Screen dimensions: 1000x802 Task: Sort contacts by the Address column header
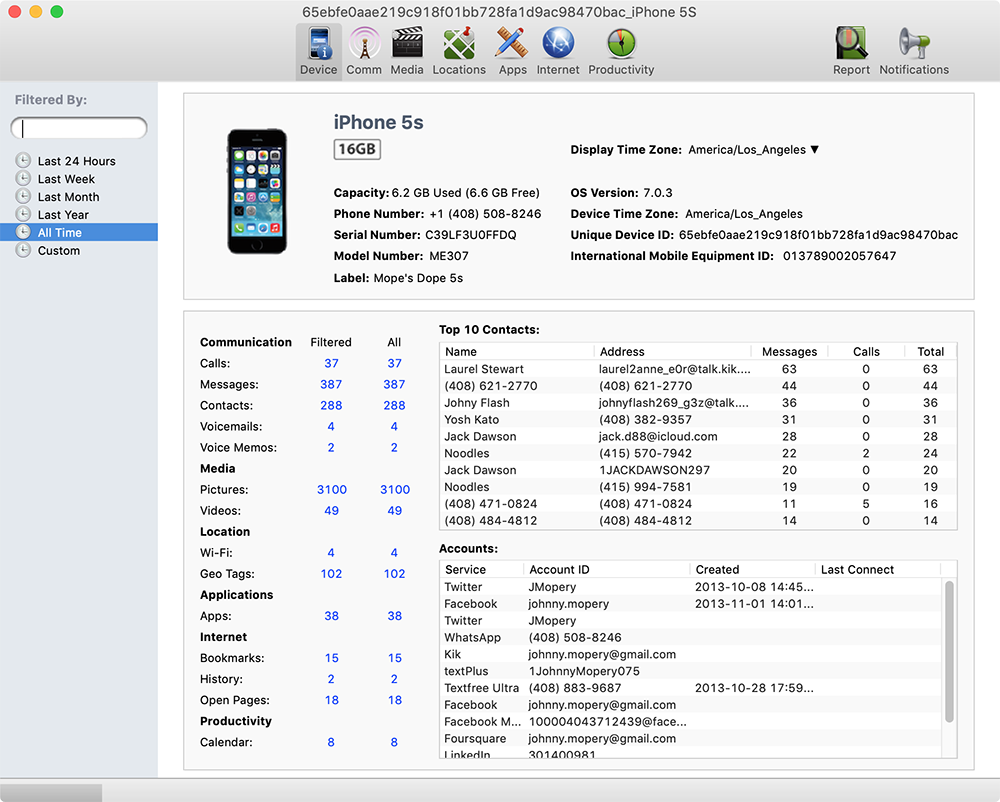pos(673,351)
